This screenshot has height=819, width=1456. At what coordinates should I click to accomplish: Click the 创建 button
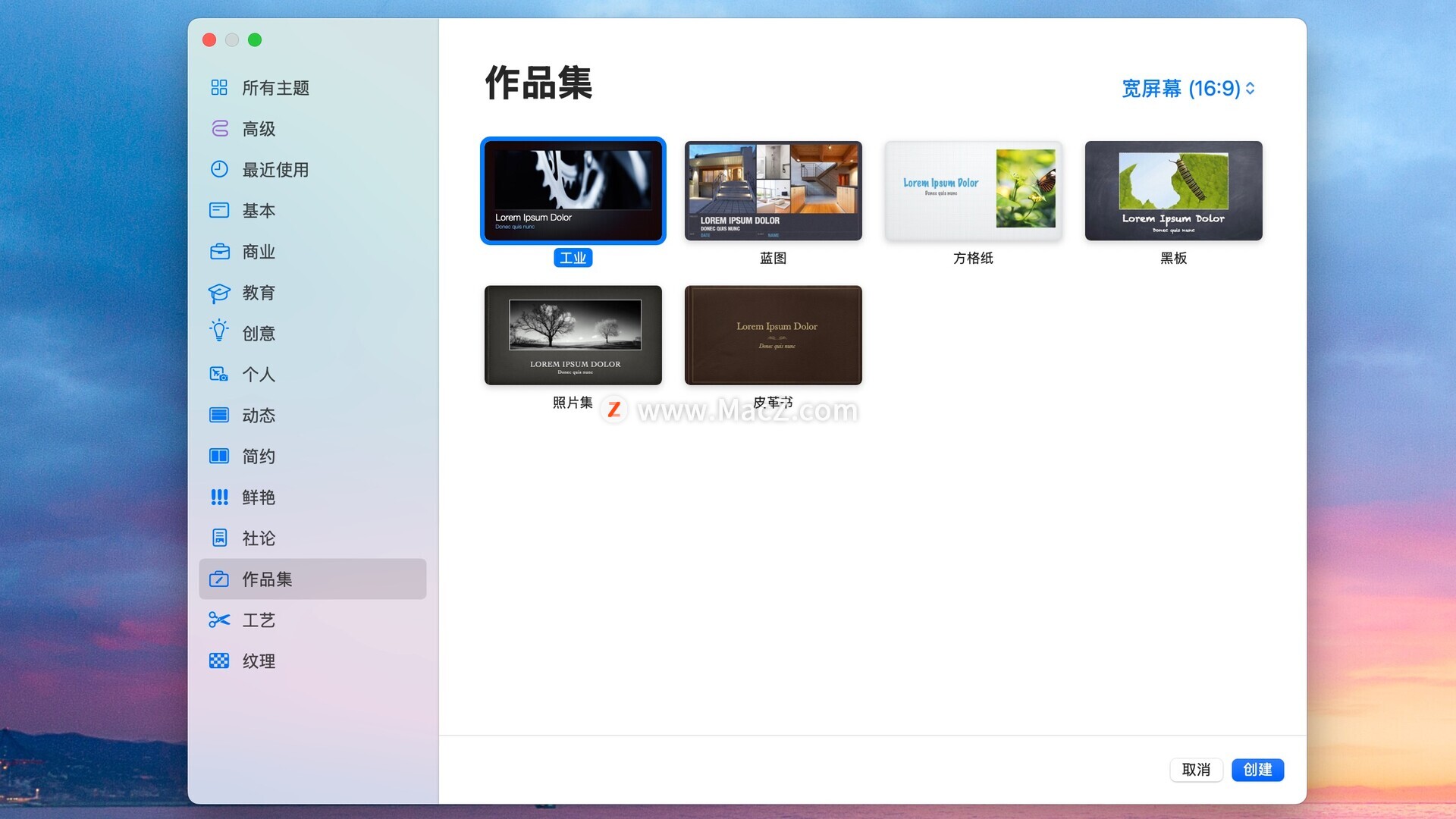pos(1257,770)
